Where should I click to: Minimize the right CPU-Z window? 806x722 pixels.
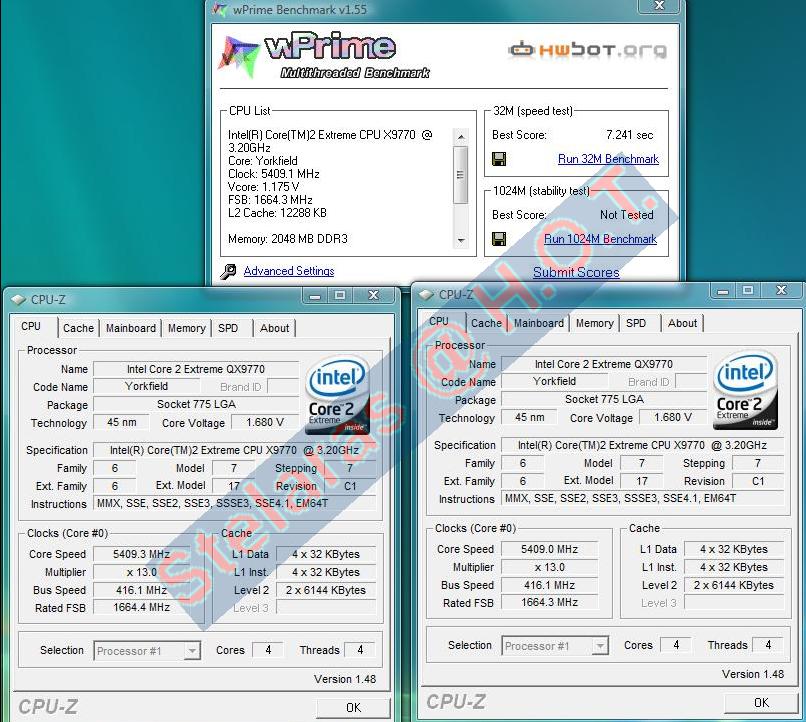[723, 290]
